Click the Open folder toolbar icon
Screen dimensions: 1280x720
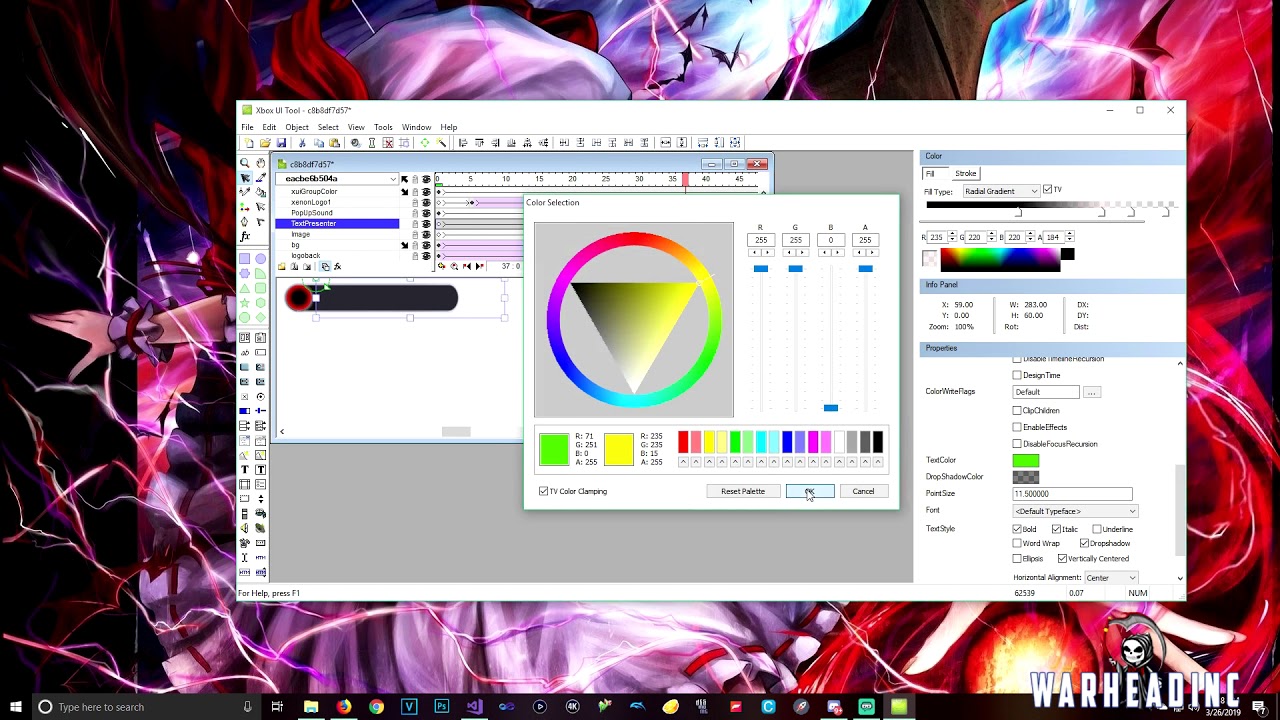[x=265, y=143]
